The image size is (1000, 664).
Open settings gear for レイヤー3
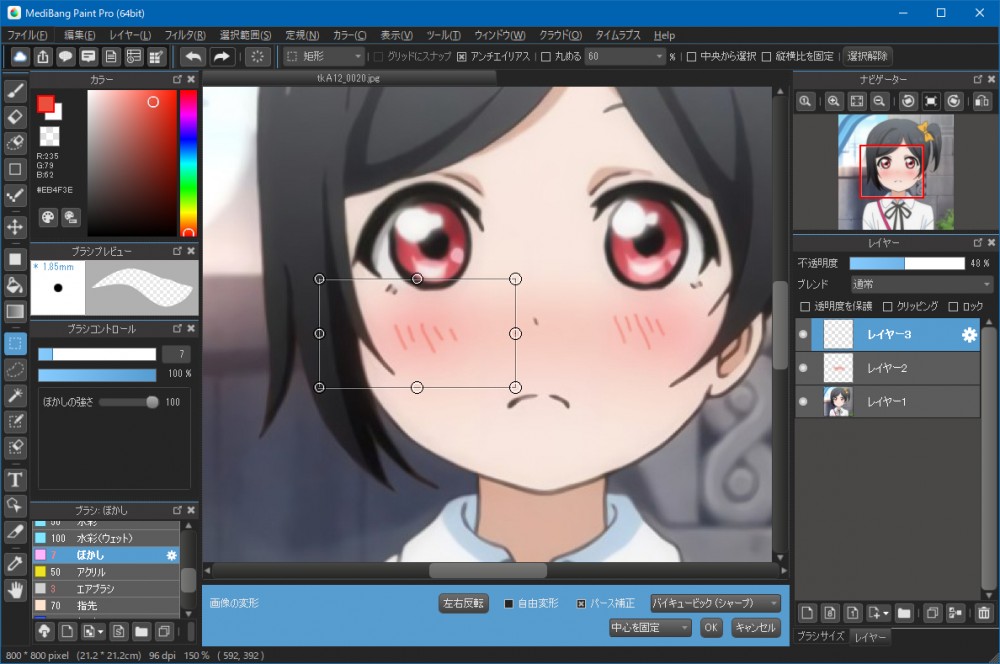(969, 335)
